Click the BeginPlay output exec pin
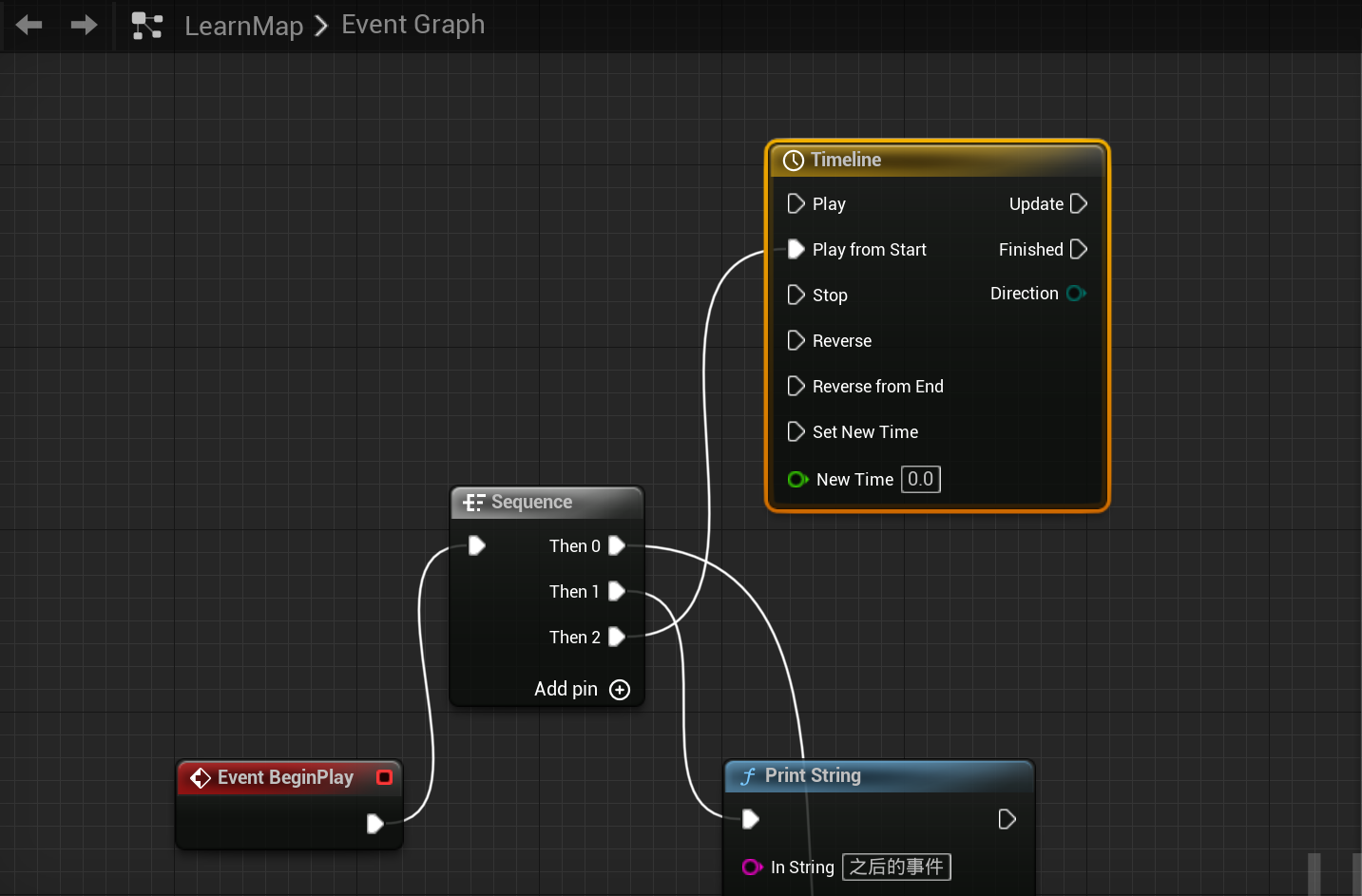 [375, 823]
